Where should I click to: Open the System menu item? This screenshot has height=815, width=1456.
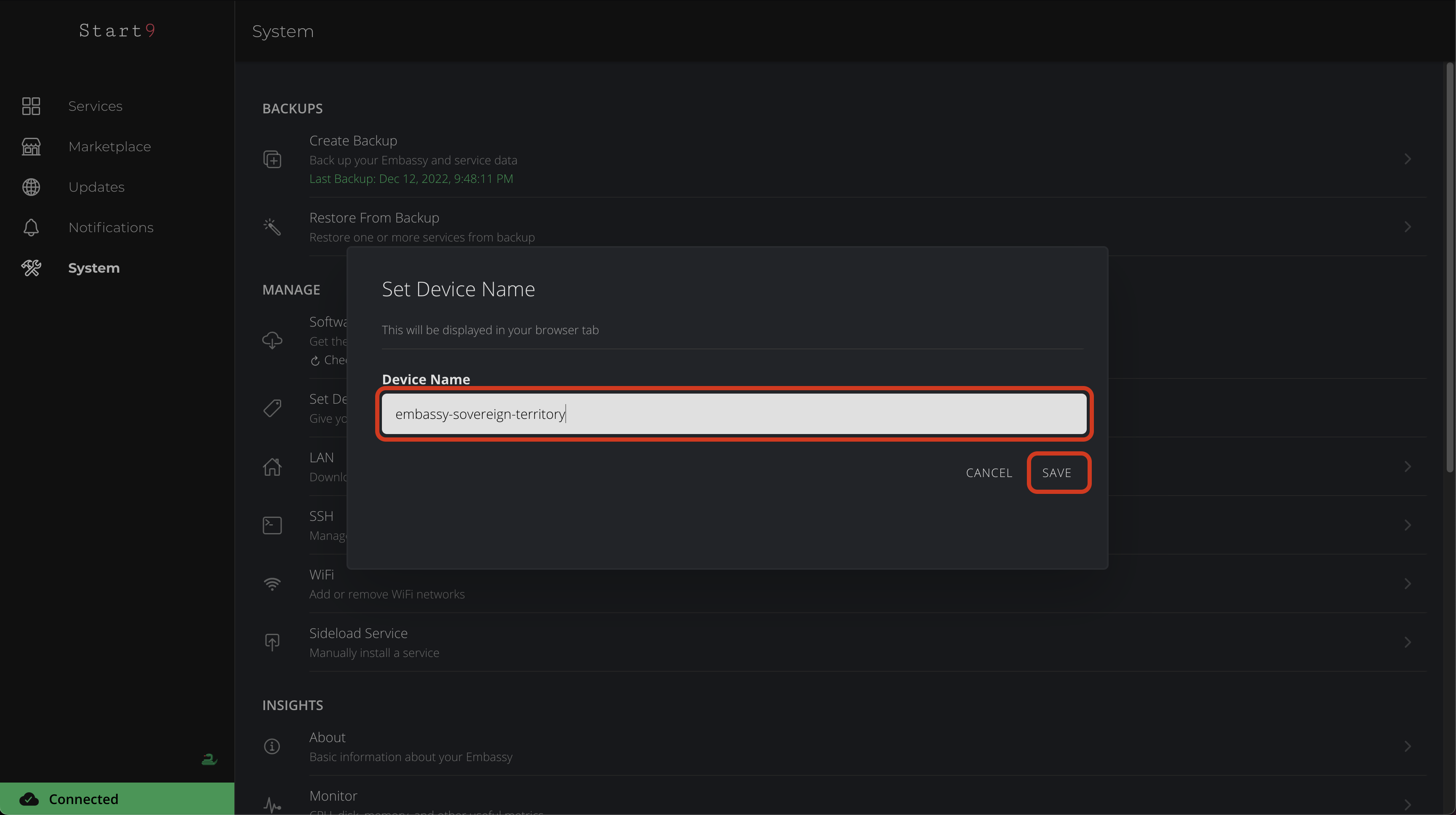pyautogui.click(x=94, y=268)
